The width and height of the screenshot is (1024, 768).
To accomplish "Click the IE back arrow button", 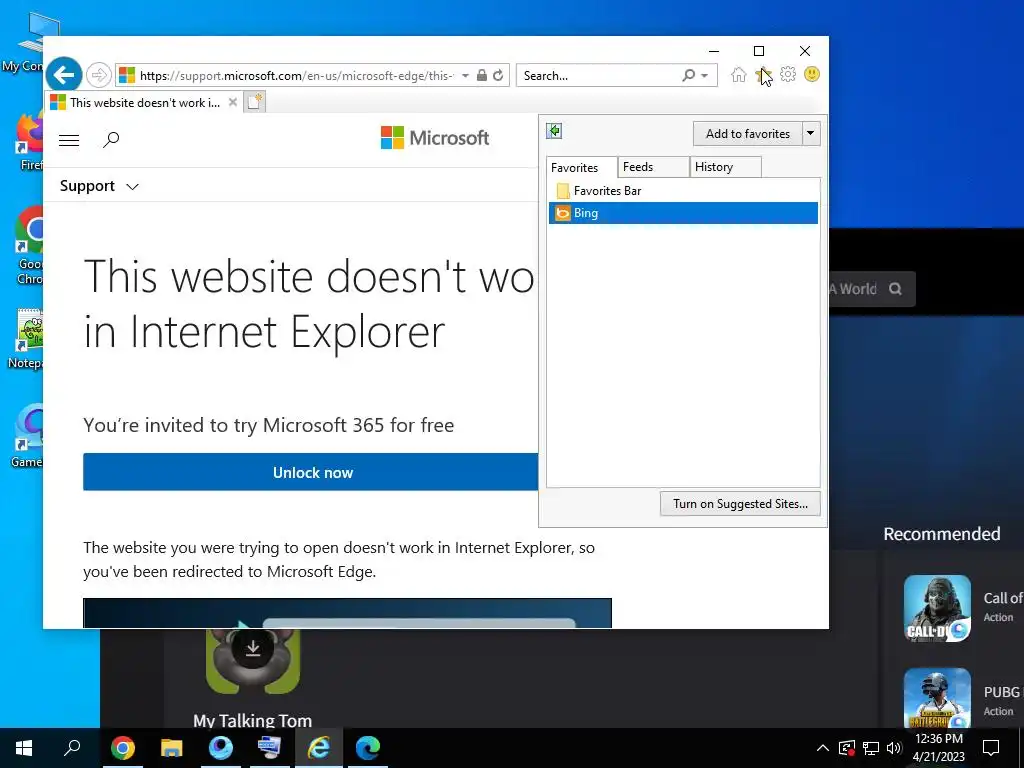I will 64,75.
